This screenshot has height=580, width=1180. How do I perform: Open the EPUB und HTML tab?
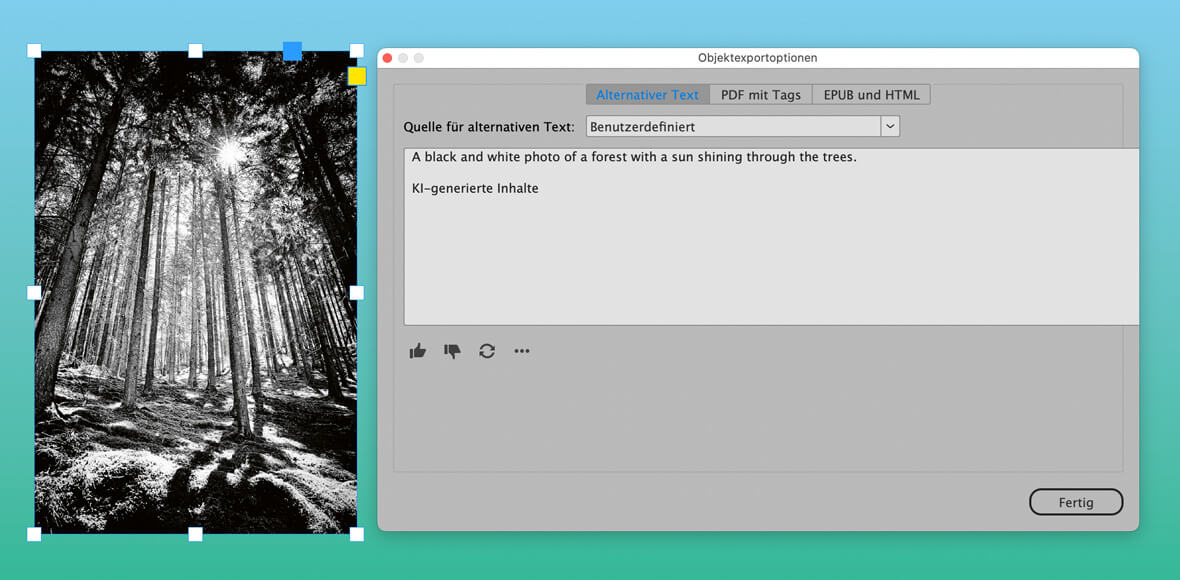click(x=870, y=93)
